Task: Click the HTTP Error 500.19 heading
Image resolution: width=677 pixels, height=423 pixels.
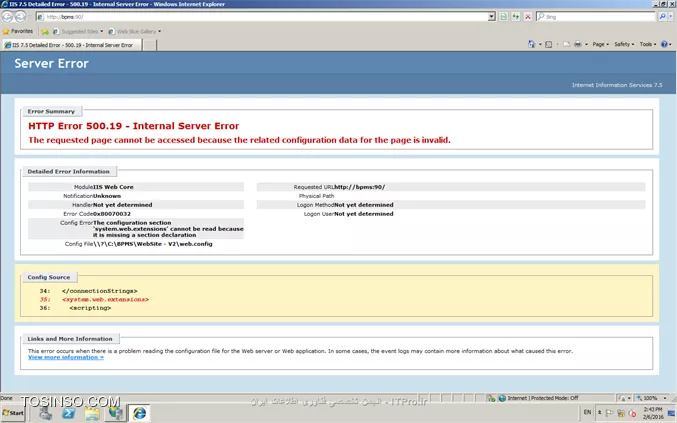Action: pyautogui.click(x=133, y=126)
